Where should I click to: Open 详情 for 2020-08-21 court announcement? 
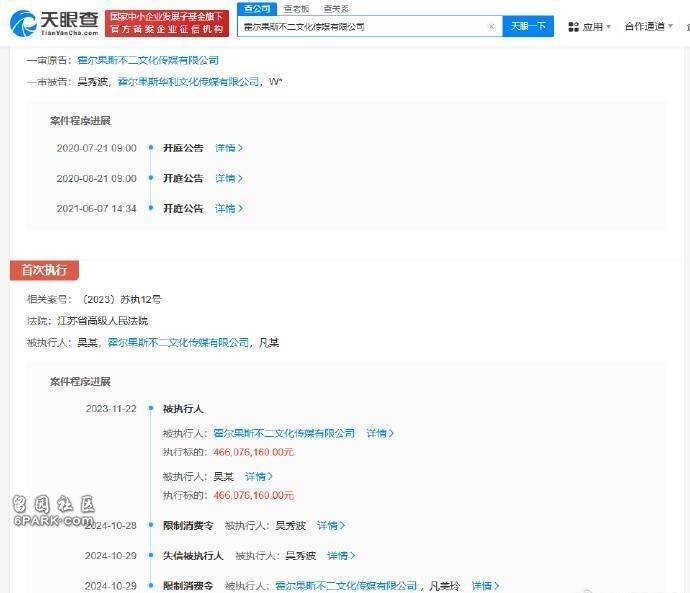(x=229, y=178)
